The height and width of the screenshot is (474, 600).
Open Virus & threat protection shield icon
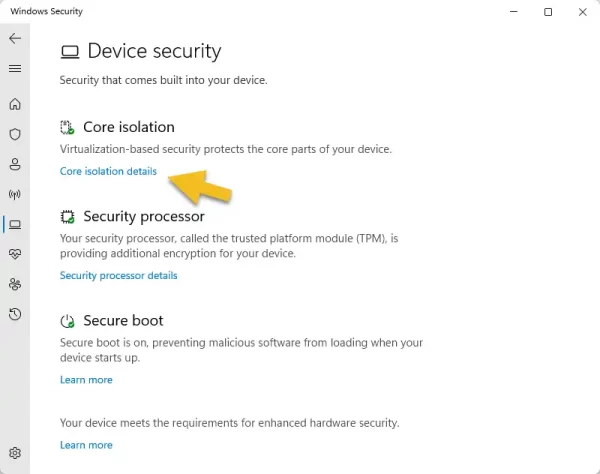15,134
